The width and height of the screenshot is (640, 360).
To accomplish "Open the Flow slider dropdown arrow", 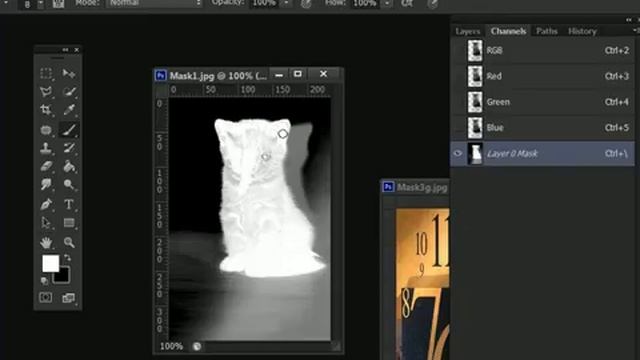I will [x=387, y=3].
